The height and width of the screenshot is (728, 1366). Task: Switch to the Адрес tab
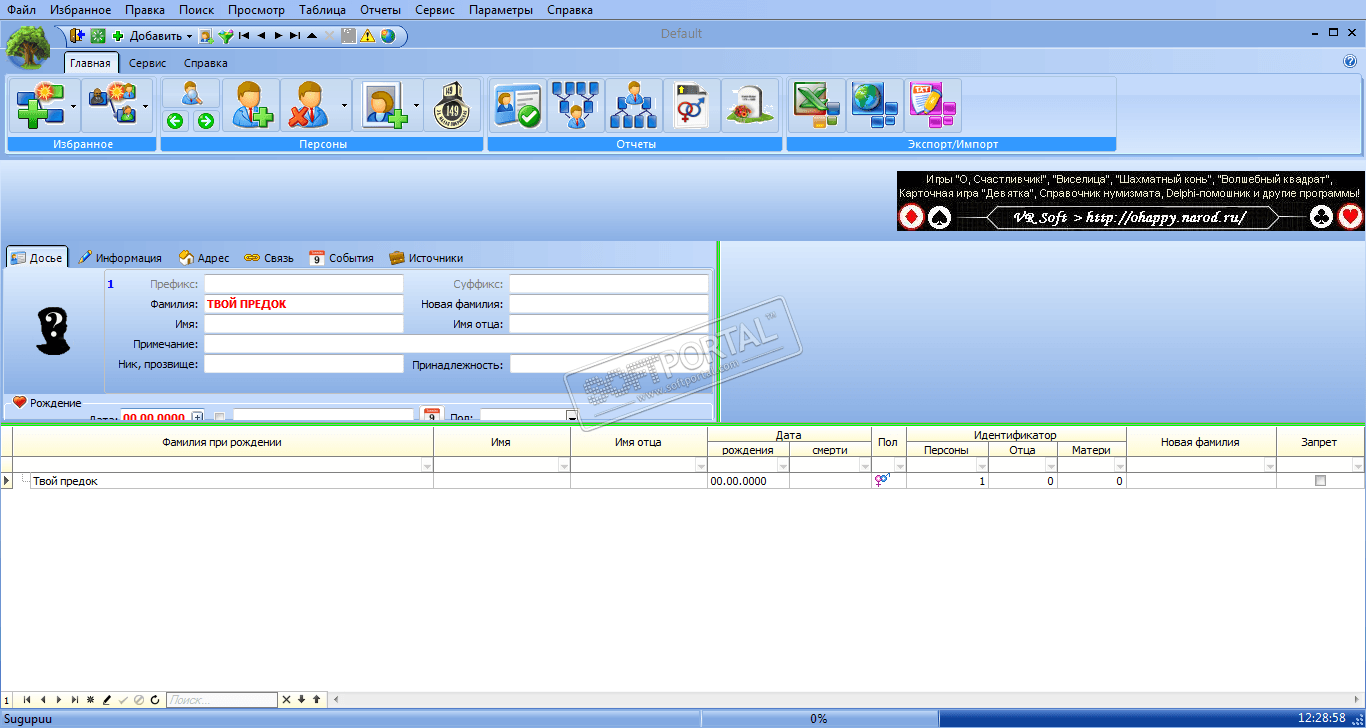[x=204, y=258]
